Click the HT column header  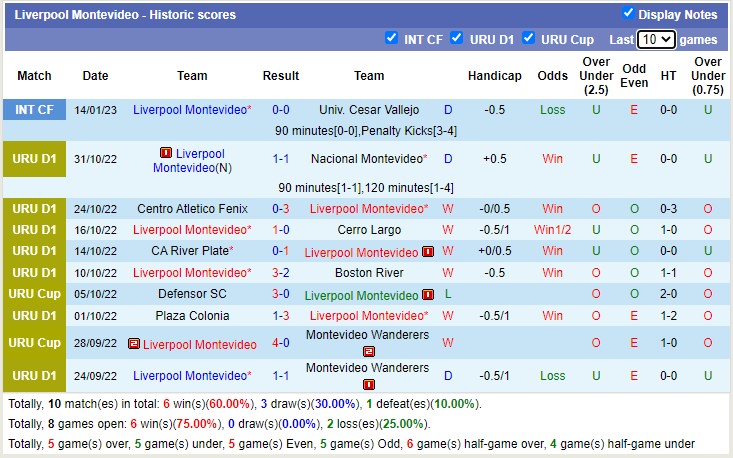point(668,76)
